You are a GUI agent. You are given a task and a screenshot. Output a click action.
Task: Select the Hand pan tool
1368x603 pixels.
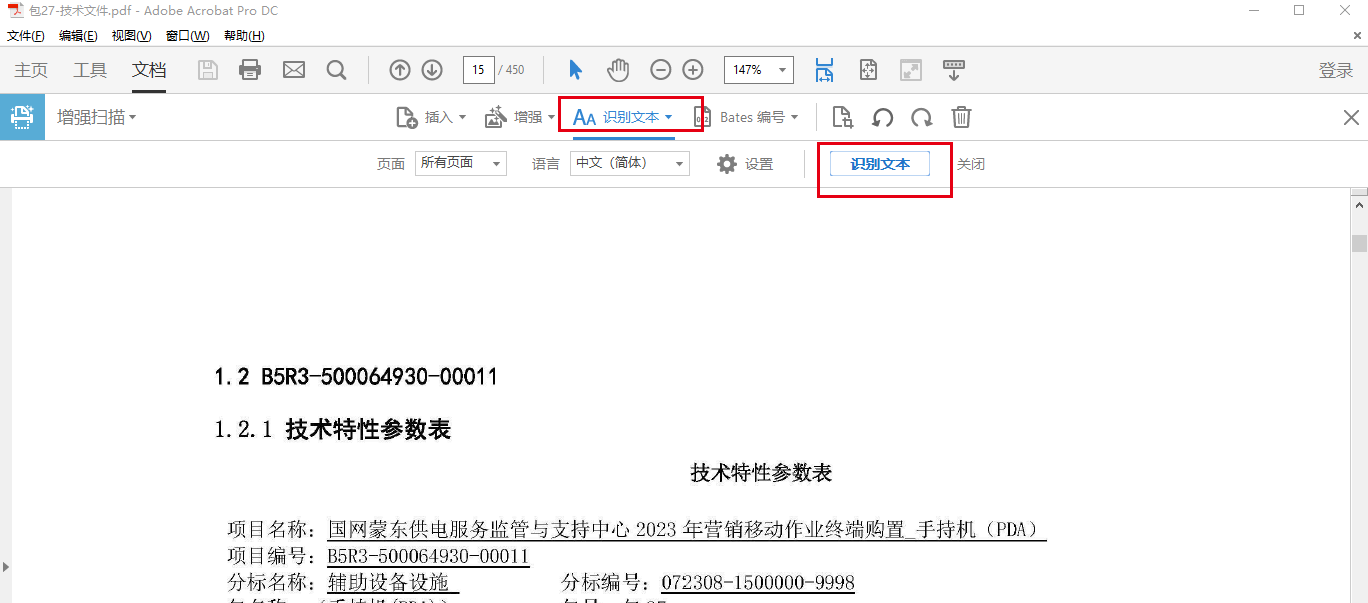tap(618, 70)
